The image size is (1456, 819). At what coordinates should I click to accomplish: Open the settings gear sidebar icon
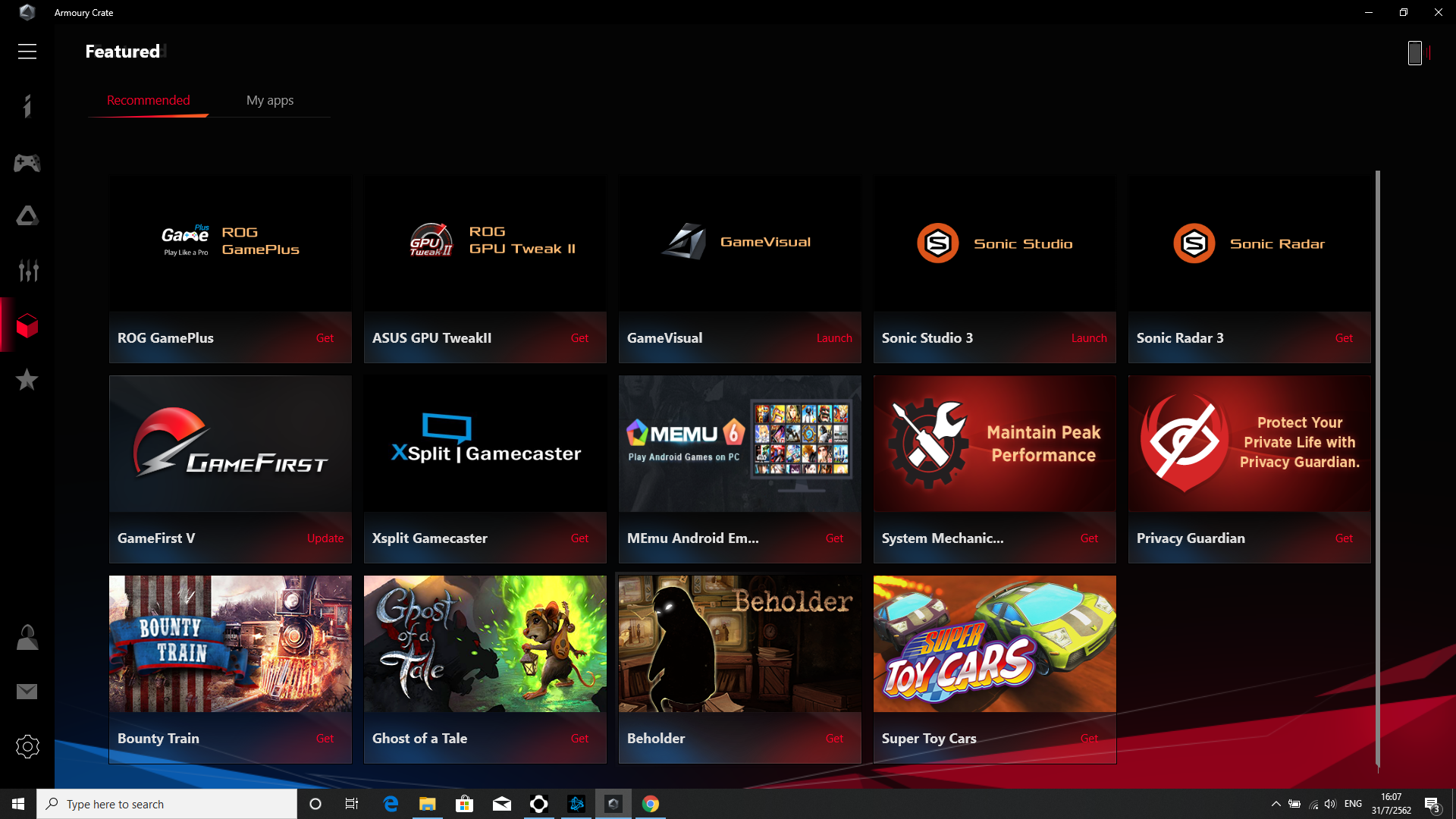(x=27, y=746)
